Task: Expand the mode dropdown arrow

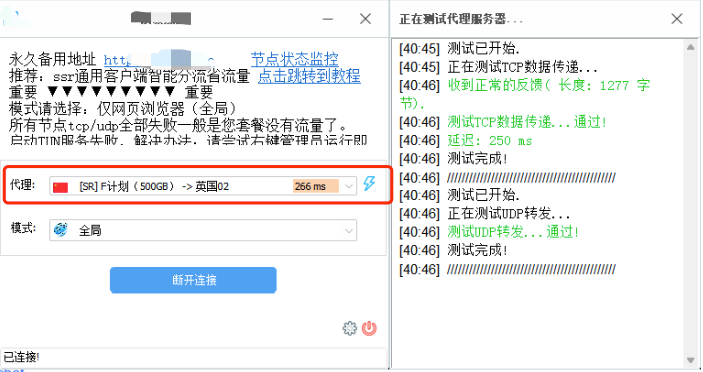Action: tap(349, 231)
